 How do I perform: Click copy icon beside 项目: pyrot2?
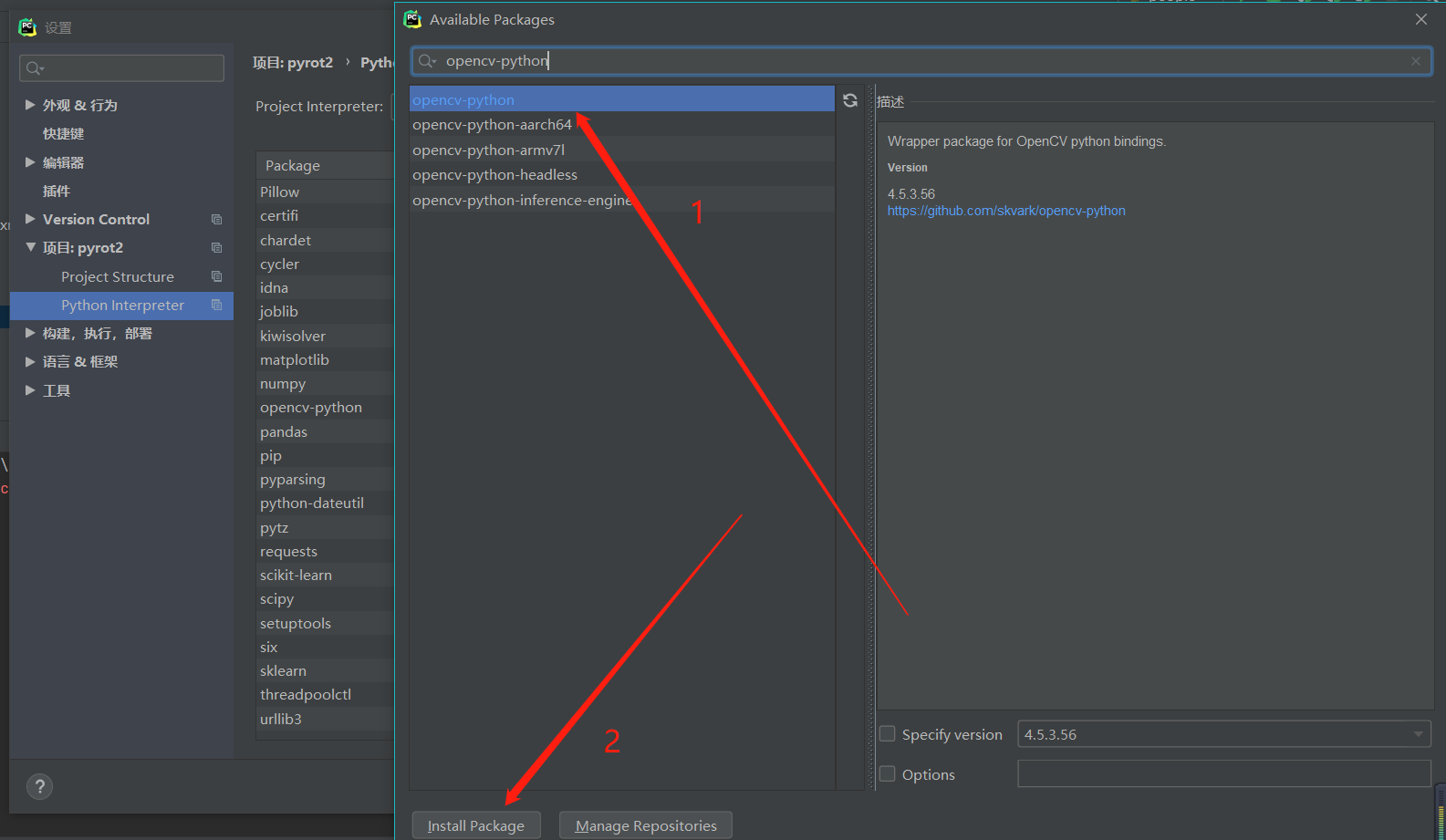click(216, 247)
